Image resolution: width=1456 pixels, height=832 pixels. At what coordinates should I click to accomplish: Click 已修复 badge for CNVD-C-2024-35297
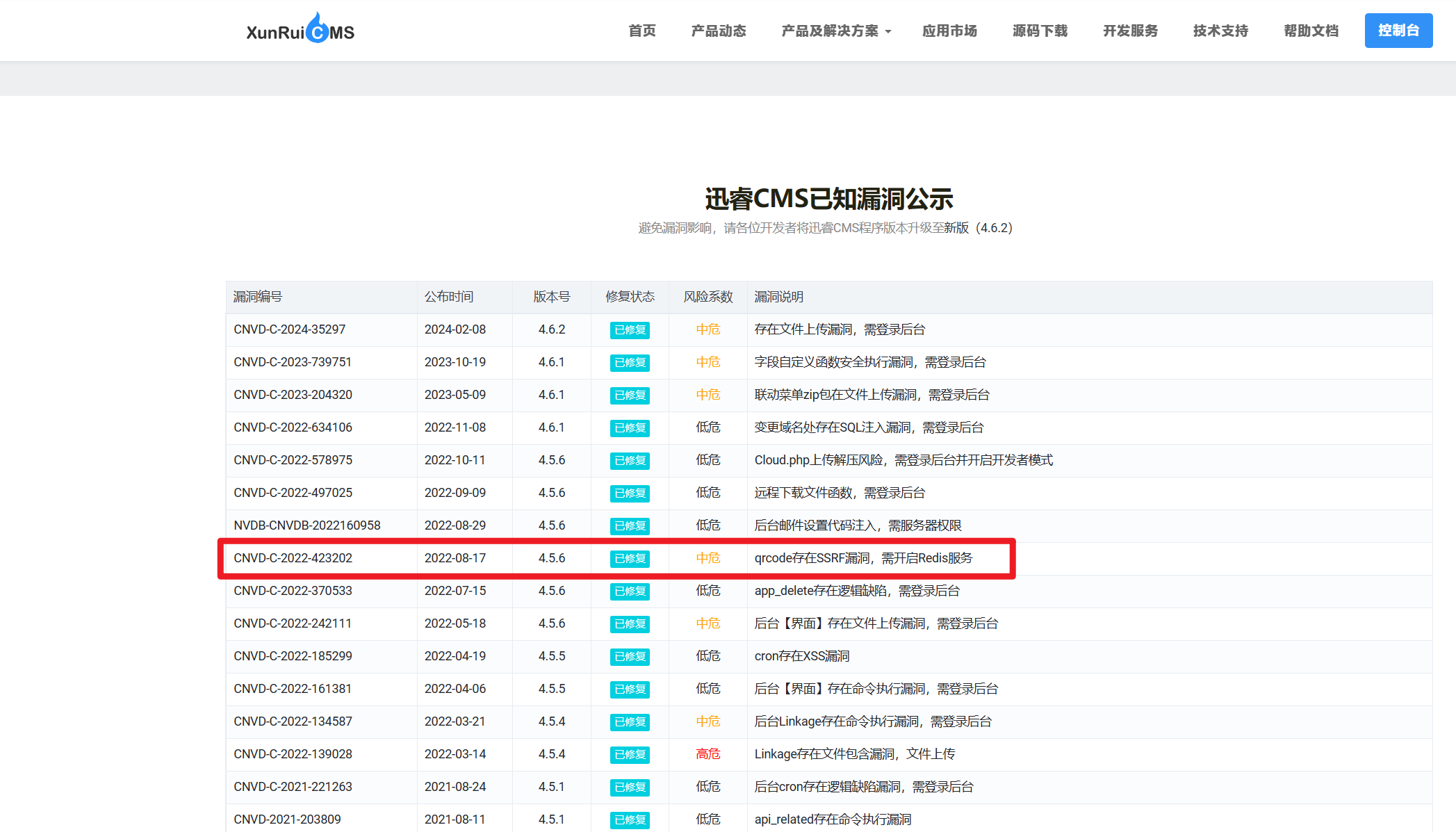point(630,330)
